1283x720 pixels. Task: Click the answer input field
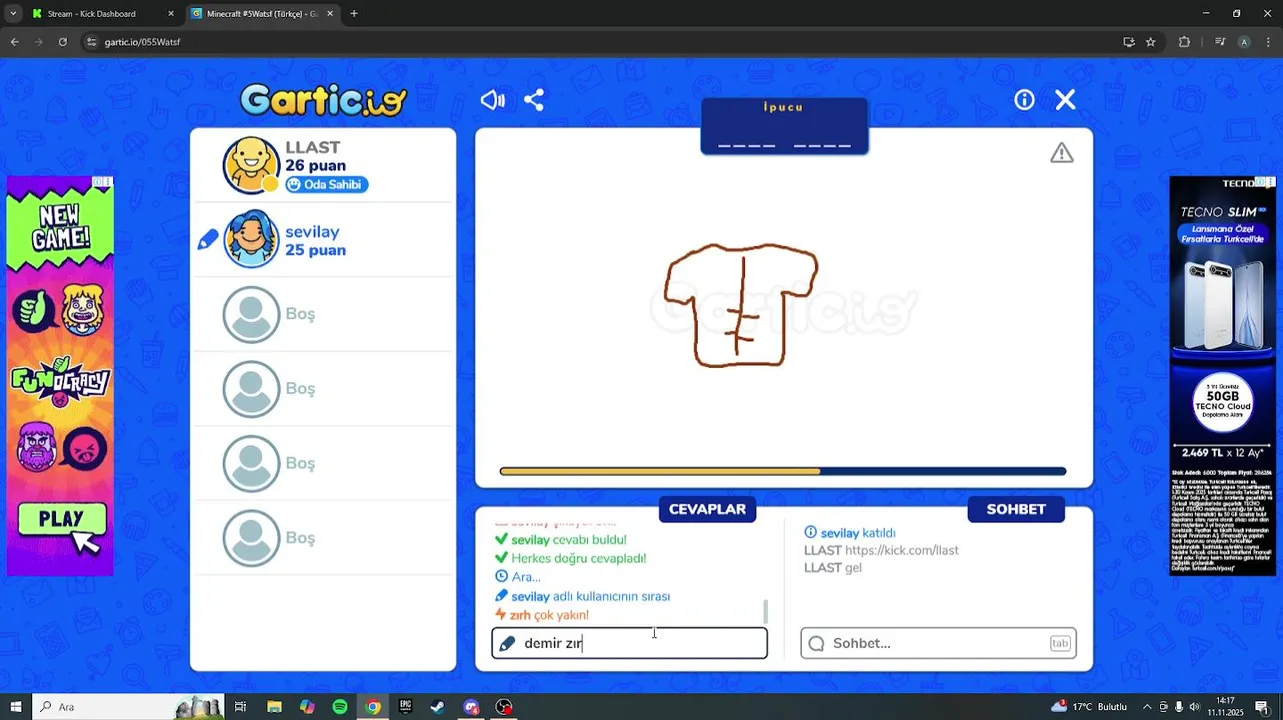pyautogui.click(x=629, y=643)
